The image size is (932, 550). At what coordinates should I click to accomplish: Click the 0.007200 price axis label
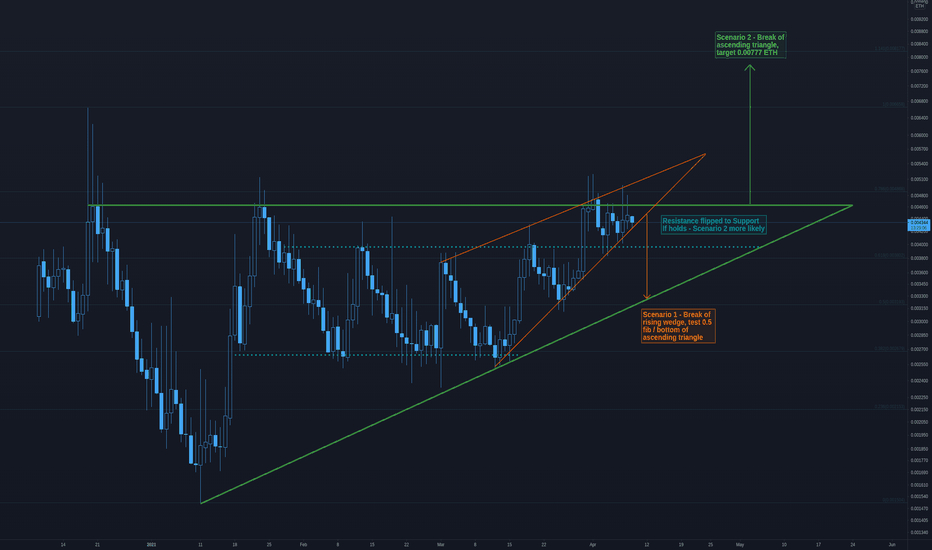tap(919, 86)
